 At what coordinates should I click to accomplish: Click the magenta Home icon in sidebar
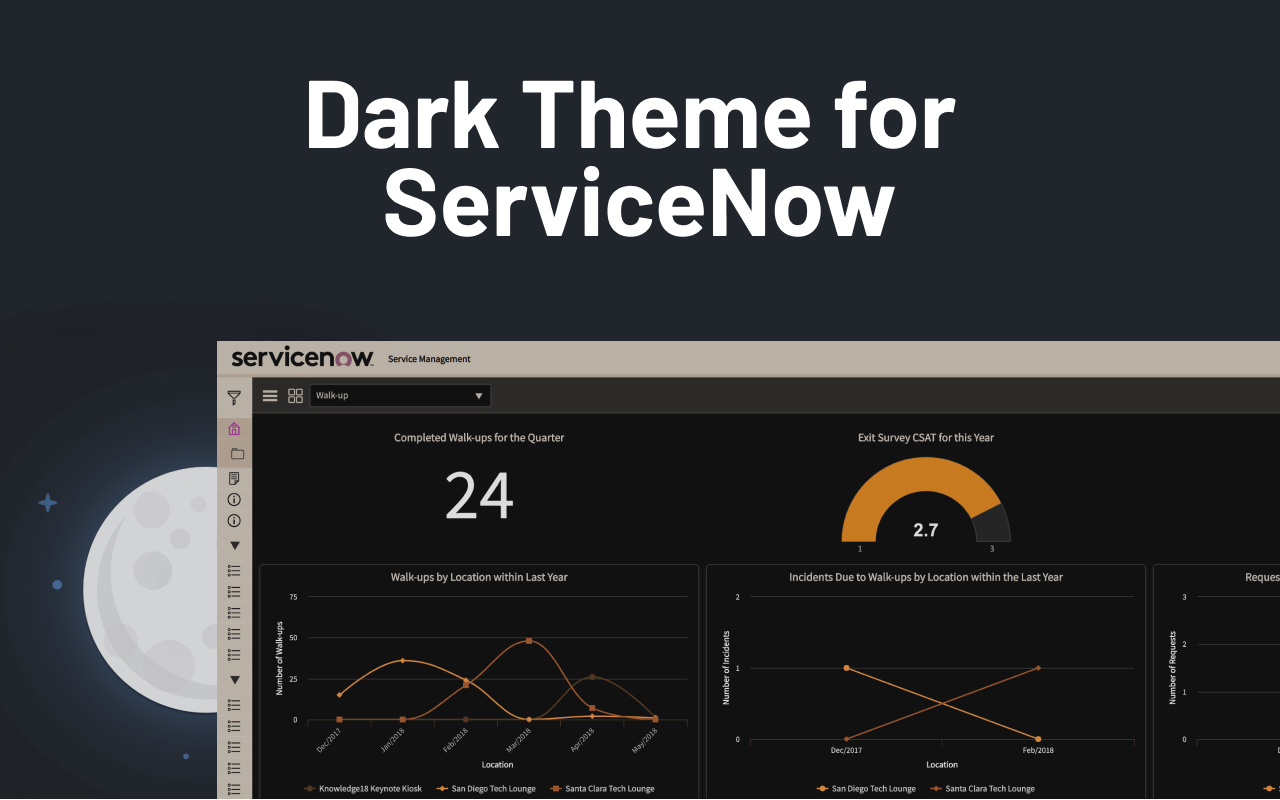pyautogui.click(x=234, y=429)
